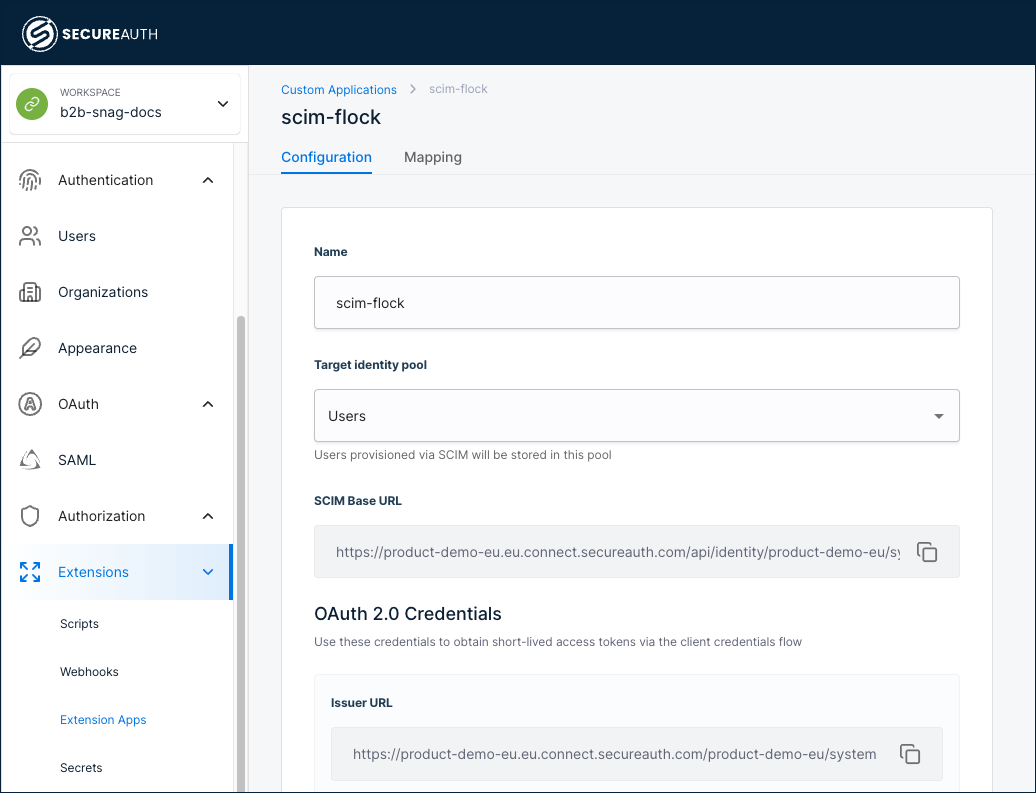1036x793 pixels.
Task: Click the scim-flock breadcrumb text
Action: pos(458,89)
